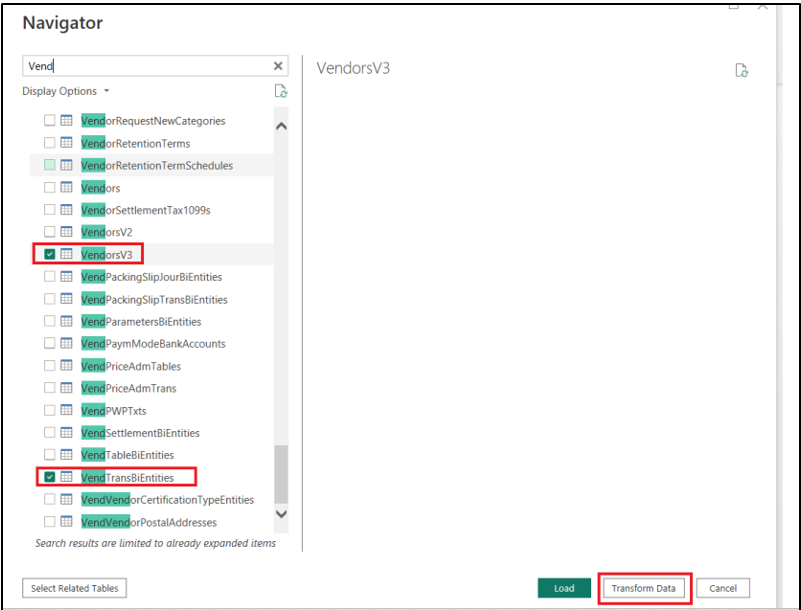
Task: Open the Display Options dropdown
Action: click(x=66, y=91)
